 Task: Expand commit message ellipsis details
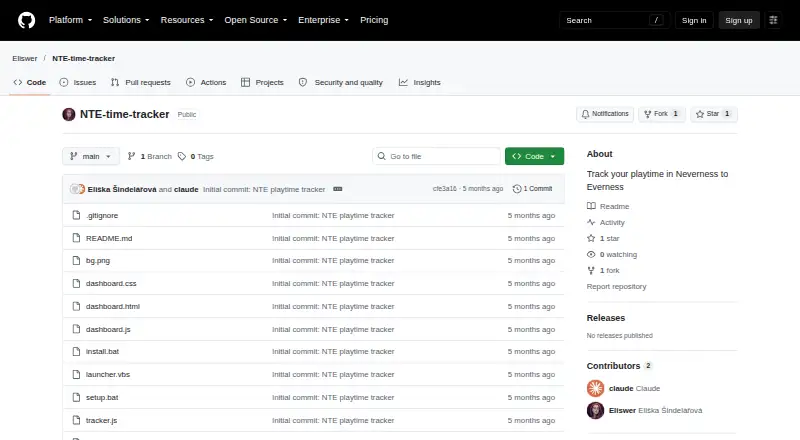click(338, 189)
